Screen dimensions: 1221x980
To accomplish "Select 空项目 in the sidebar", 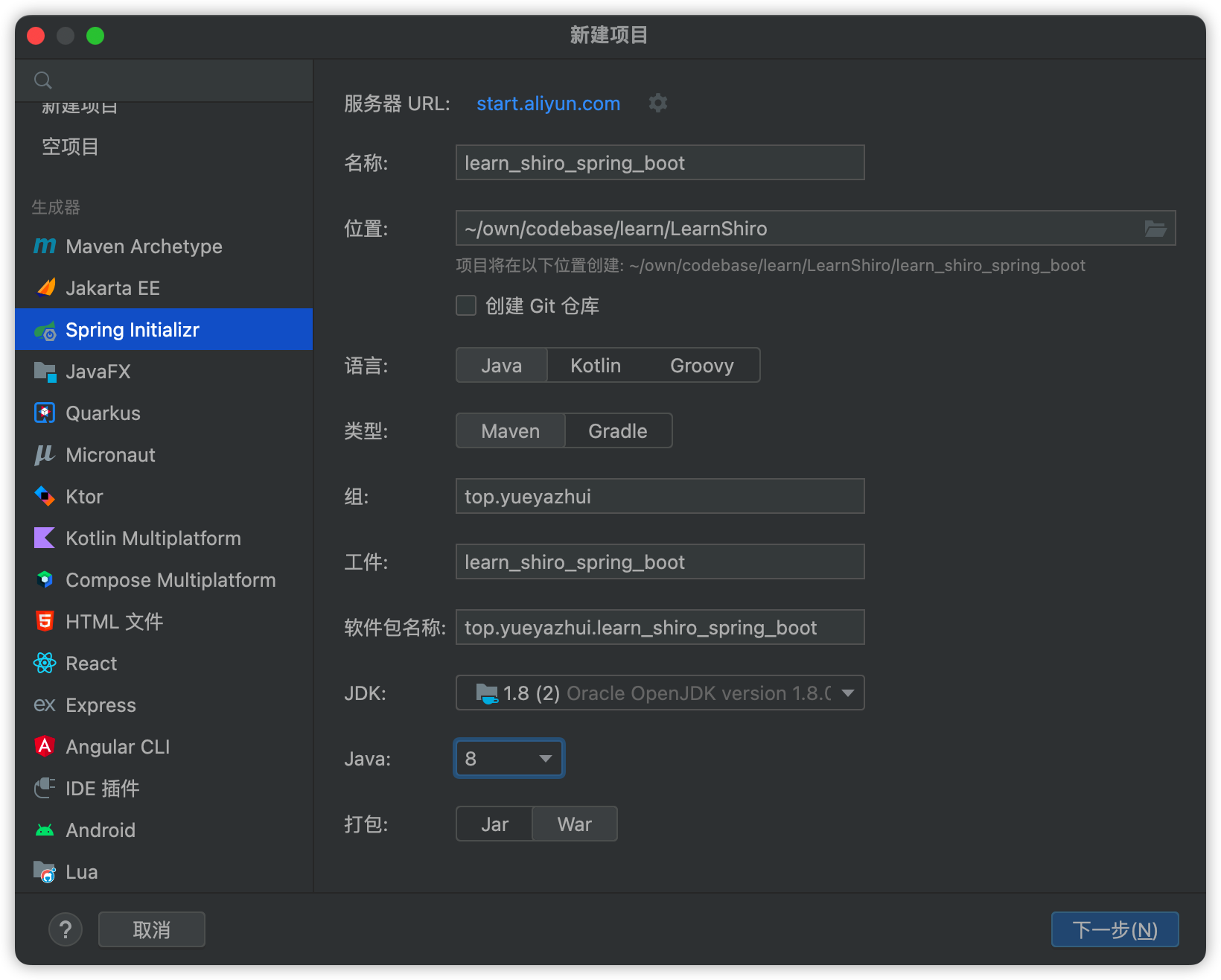I will click(164, 147).
